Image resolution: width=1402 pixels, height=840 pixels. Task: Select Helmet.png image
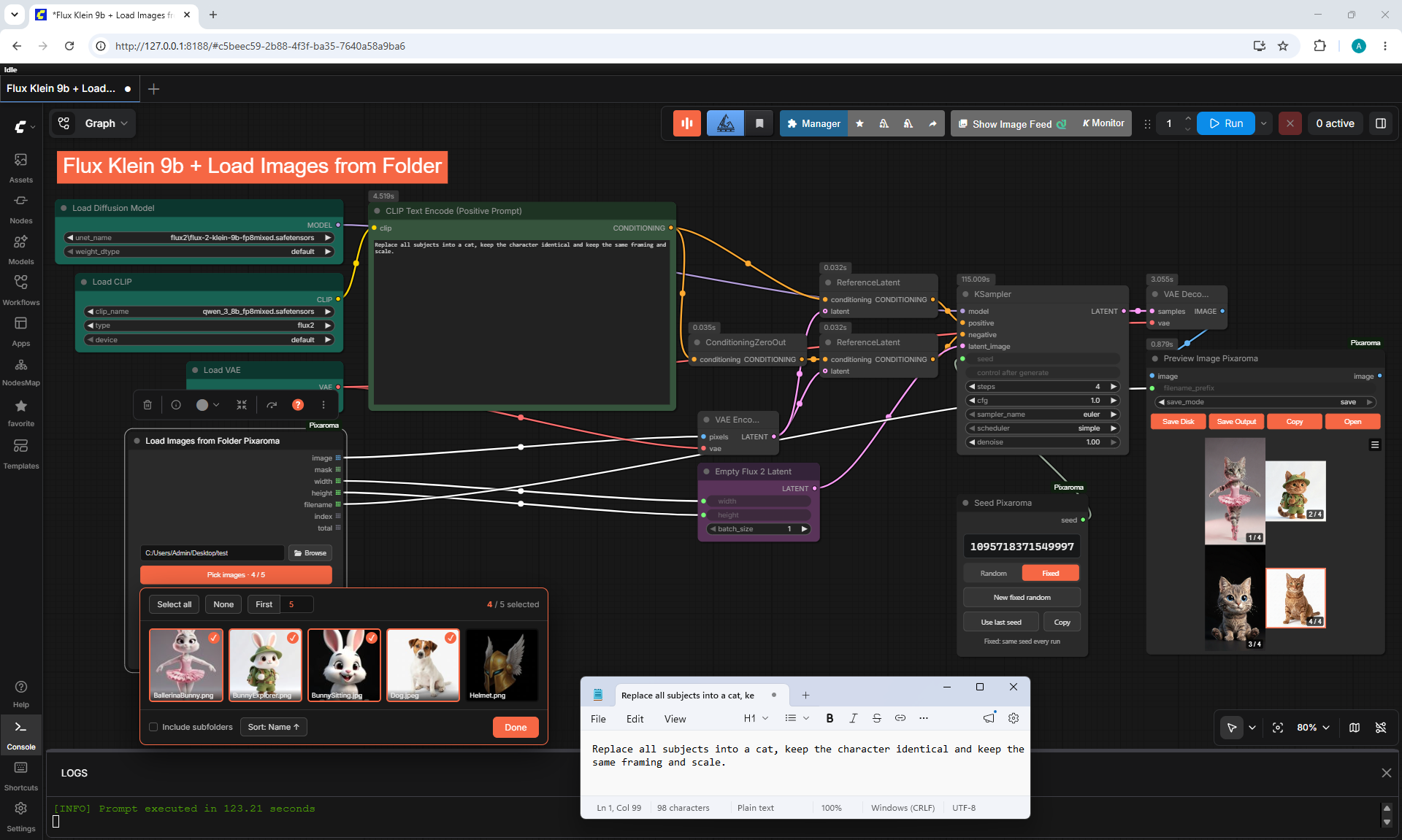502,665
